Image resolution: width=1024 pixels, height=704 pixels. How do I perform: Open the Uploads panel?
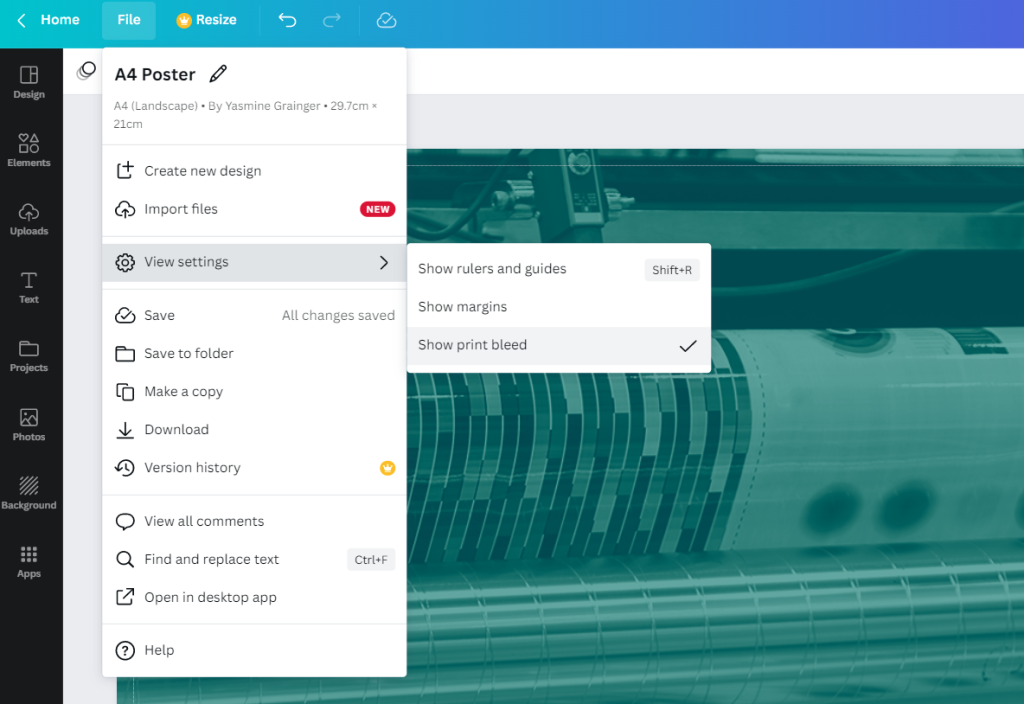[29, 219]
